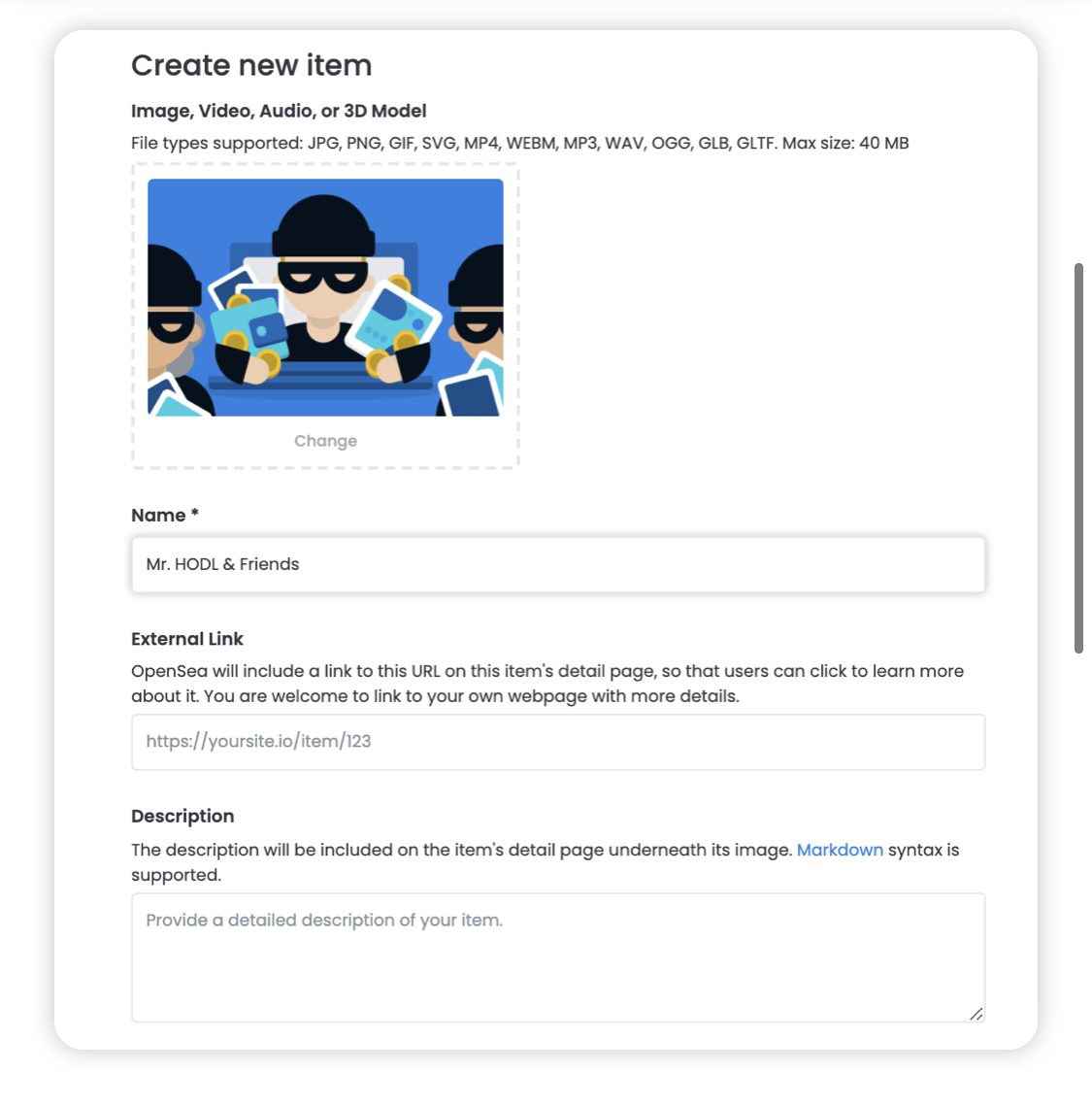Image resolution: width=1092 pixels, height=1106 pixels.
Task: Click the External Link section label
Action: 186,638
